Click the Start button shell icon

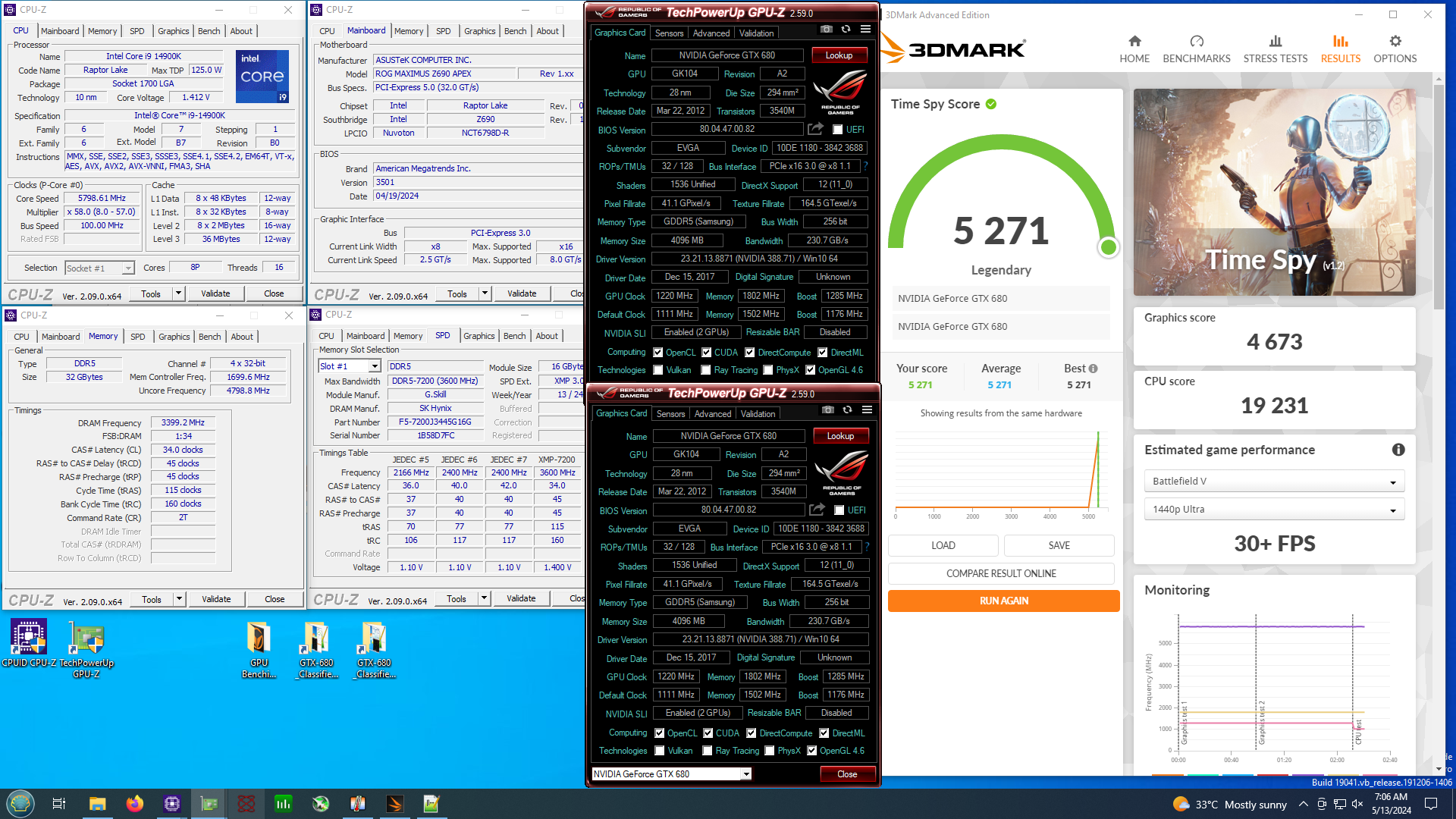click(20, 804)
